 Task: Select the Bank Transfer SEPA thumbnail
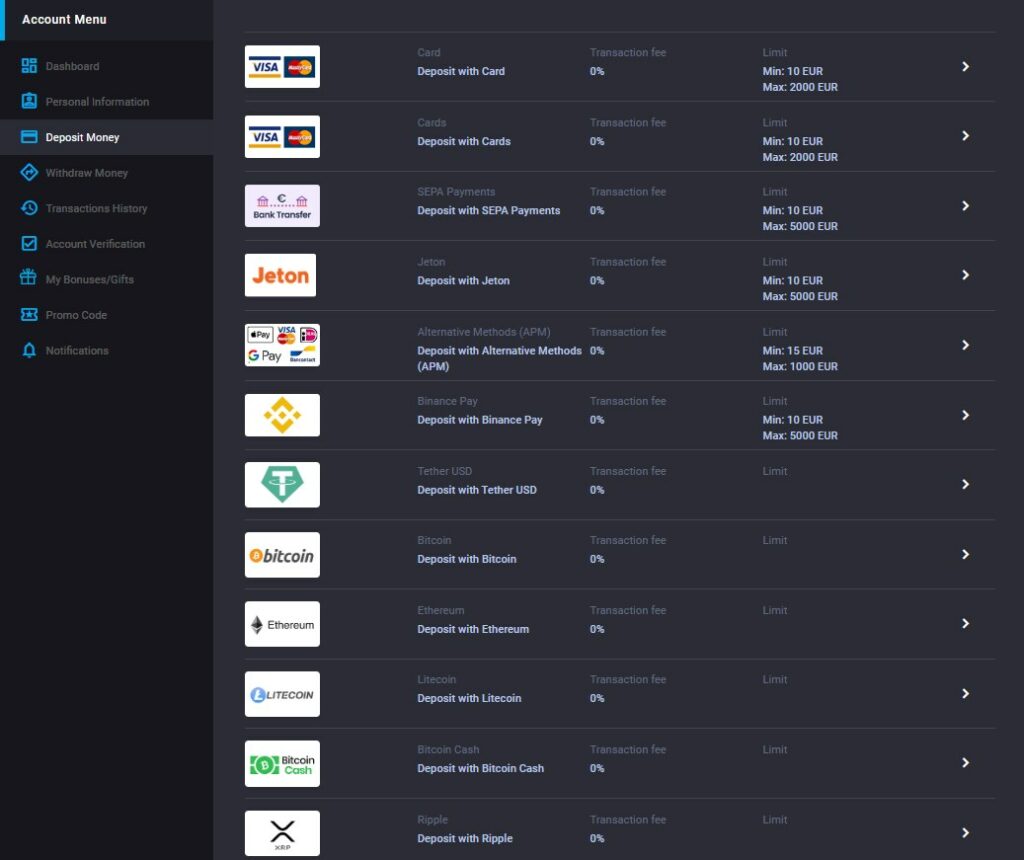[x=282, y=206]
